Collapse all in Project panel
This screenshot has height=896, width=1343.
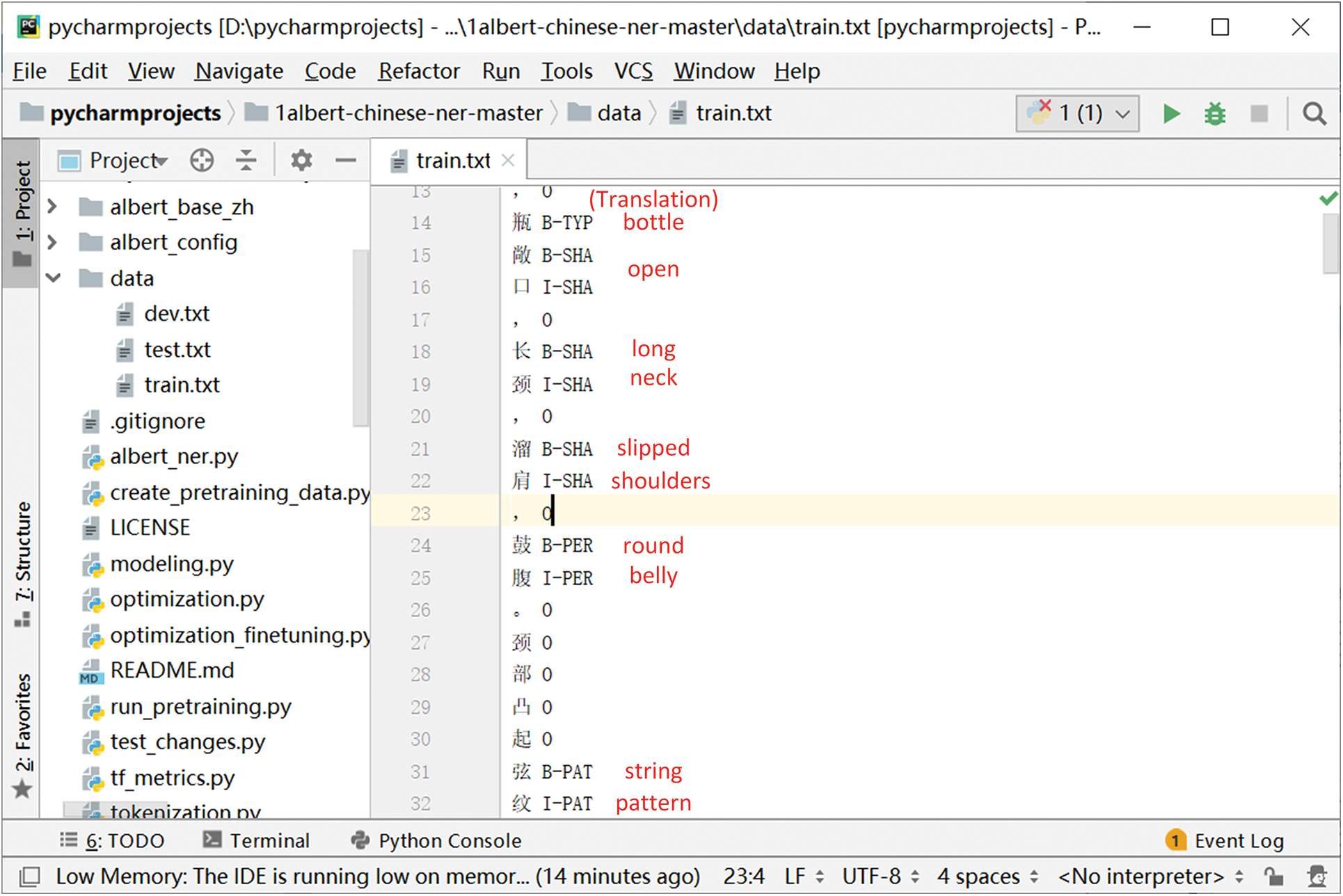246,161
